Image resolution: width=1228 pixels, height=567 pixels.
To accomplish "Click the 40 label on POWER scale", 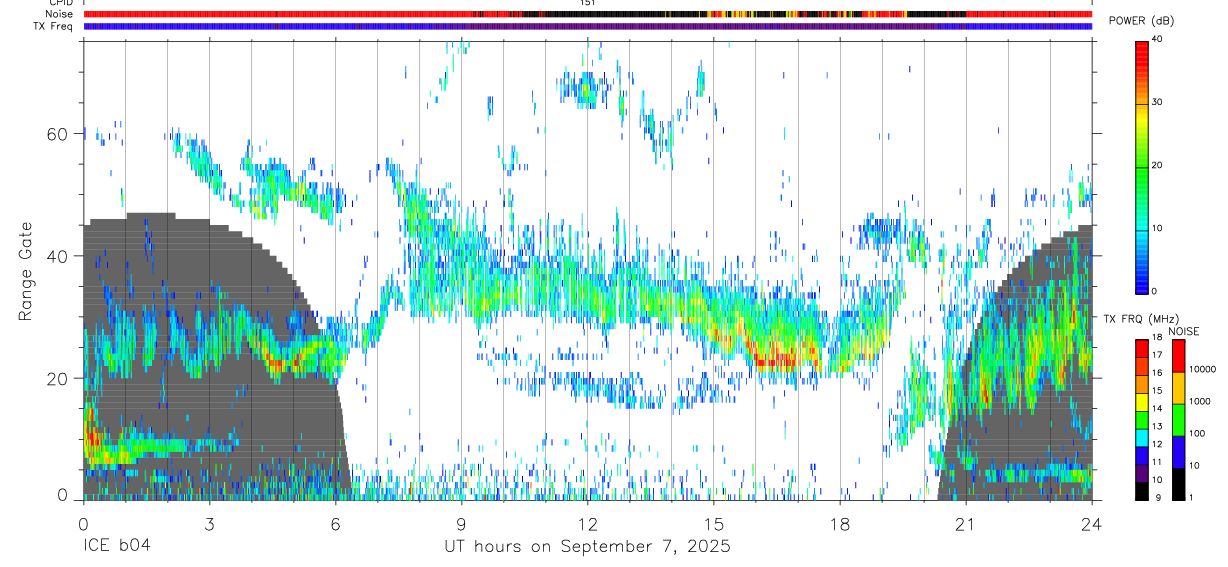I will point(1158,40).
